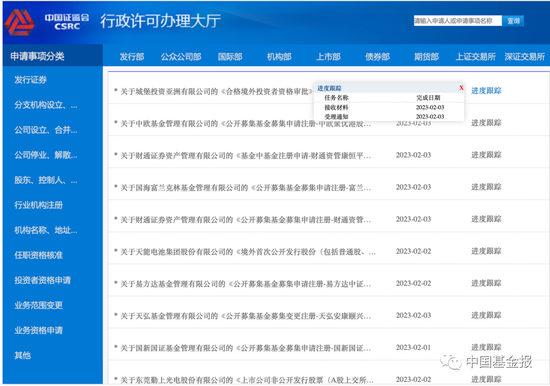Viewport: 550px width, 386px height.
Task: Focus the applicant name search field
Action: [457, 21]
